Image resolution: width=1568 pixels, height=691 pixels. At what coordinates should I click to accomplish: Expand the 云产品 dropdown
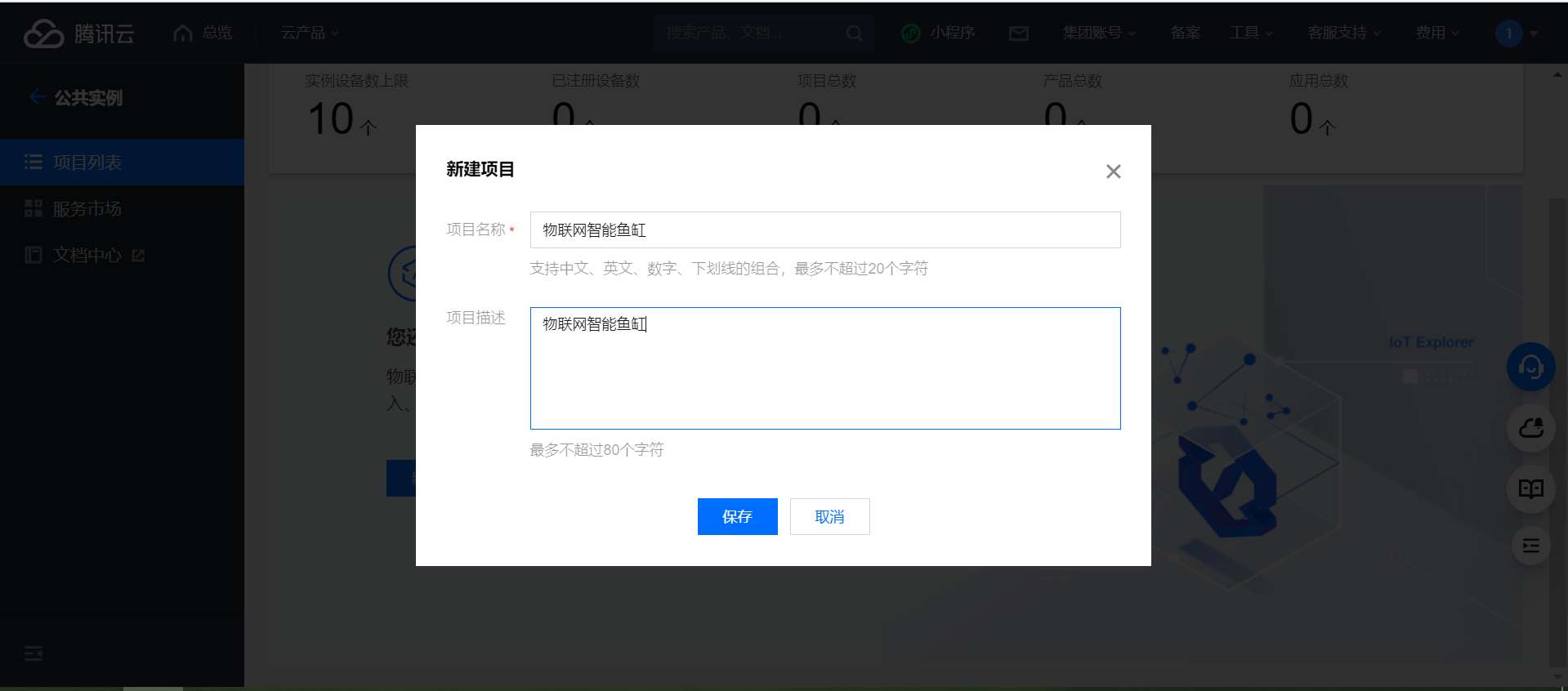tap(310, 33)
